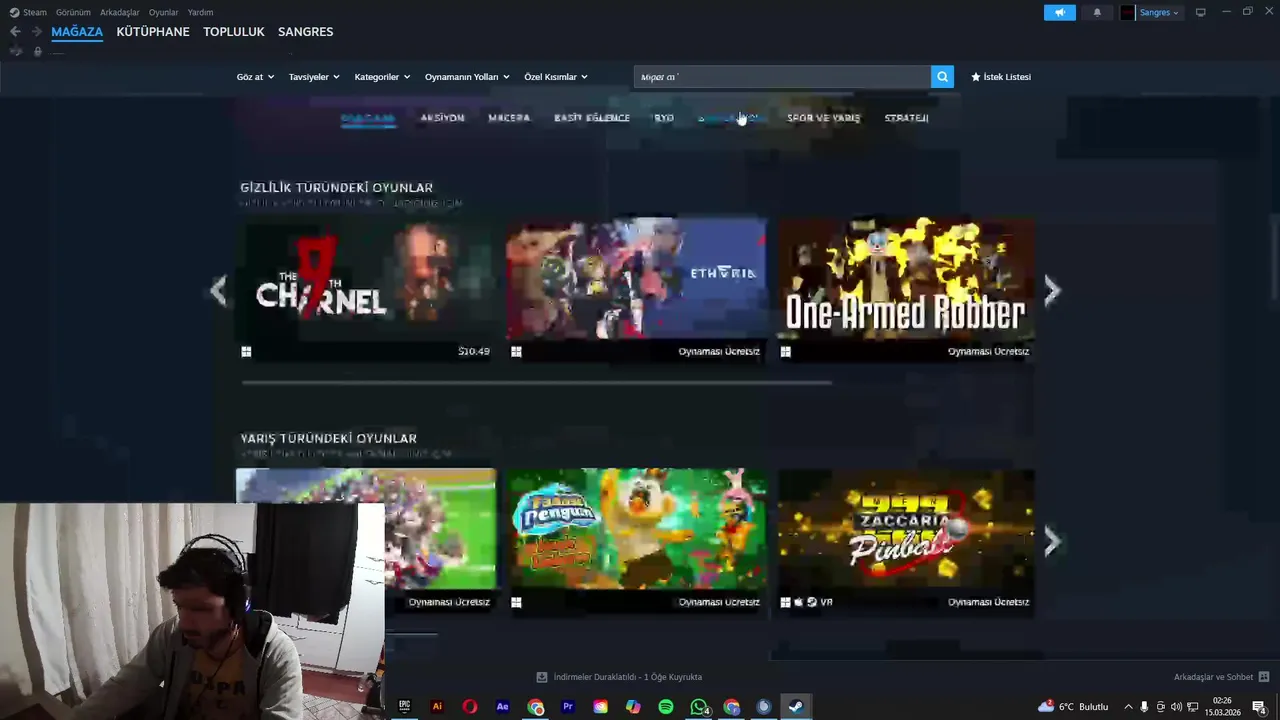
Task: Click the İstek Listesi star link
Action: (1001, 77)
